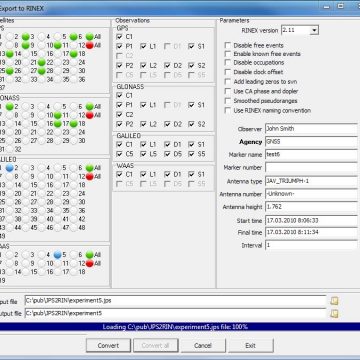The image size is (360, 360).
Task: Select all GPS satellites with green All
Action: (90, 36)
